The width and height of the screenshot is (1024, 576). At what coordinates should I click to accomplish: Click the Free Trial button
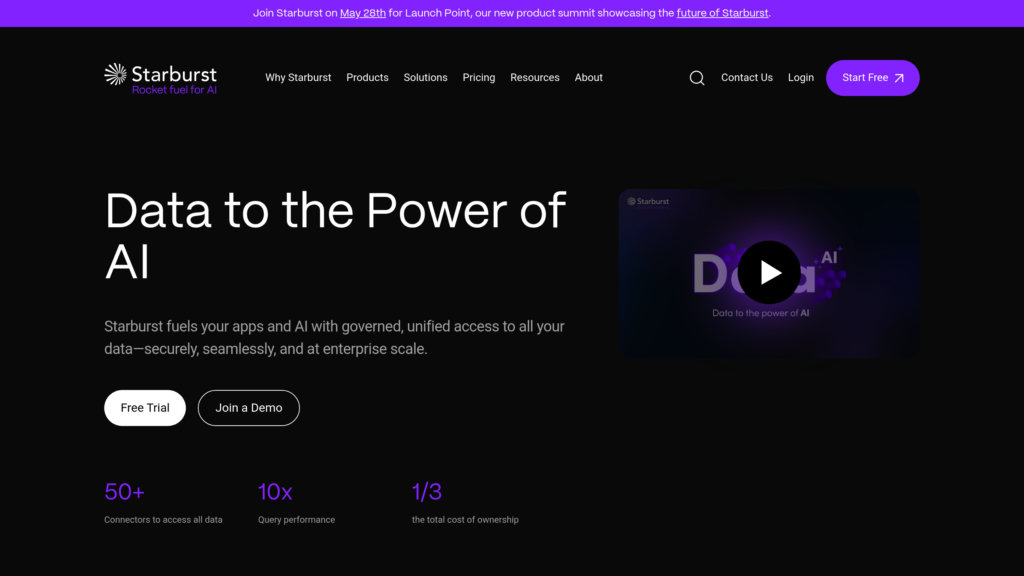[145, 408]
